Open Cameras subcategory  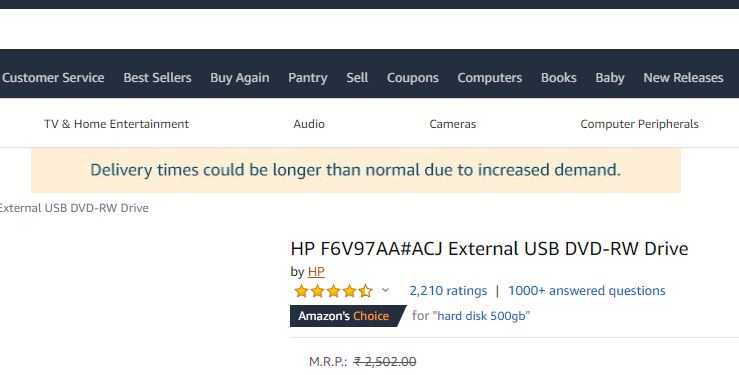[452, 124]
